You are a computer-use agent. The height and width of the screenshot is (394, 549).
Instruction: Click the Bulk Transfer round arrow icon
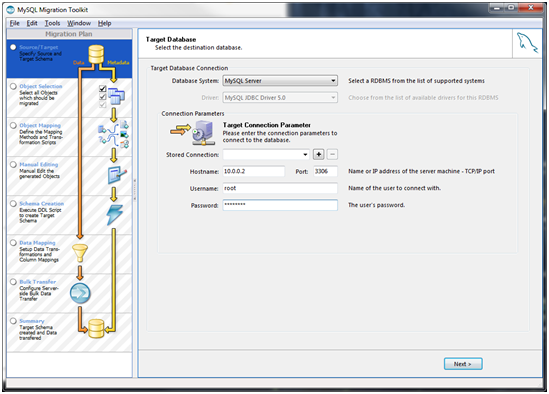[80, 293]
